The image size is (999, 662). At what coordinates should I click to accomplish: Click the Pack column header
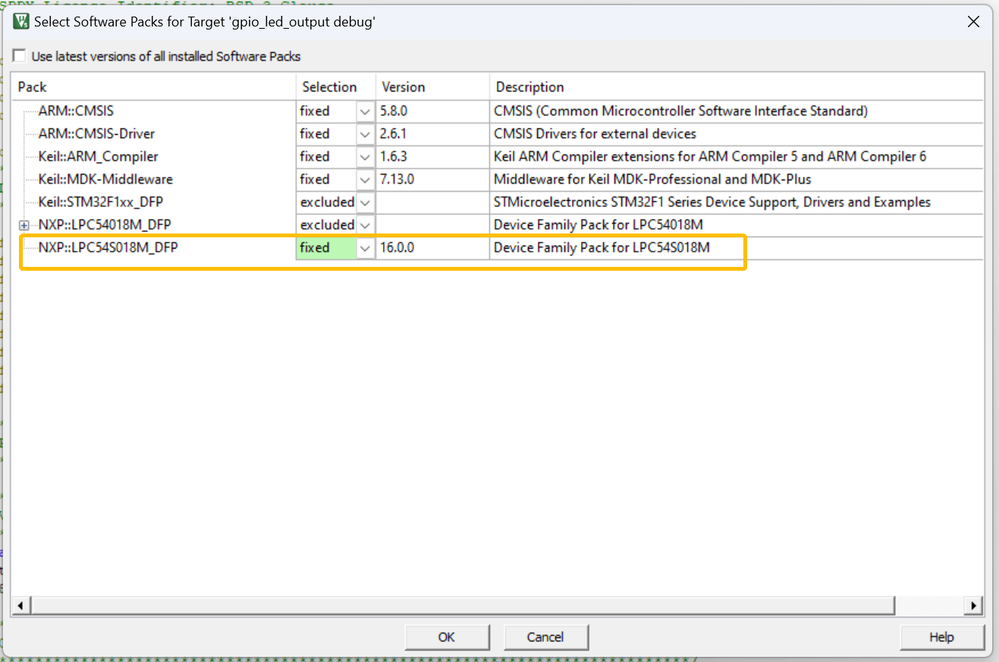154,87
